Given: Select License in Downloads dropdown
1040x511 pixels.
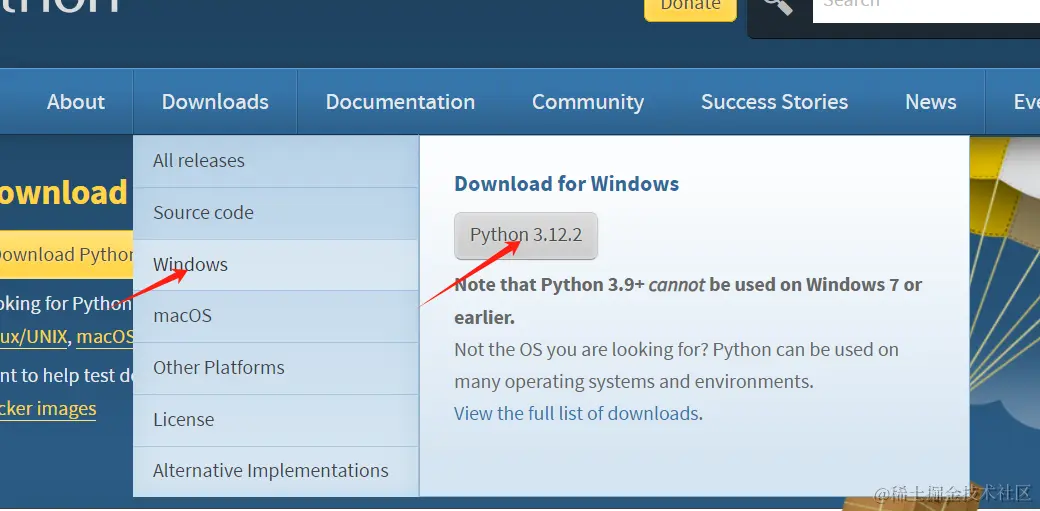Looking at the screenshot, I should [275, 419].
